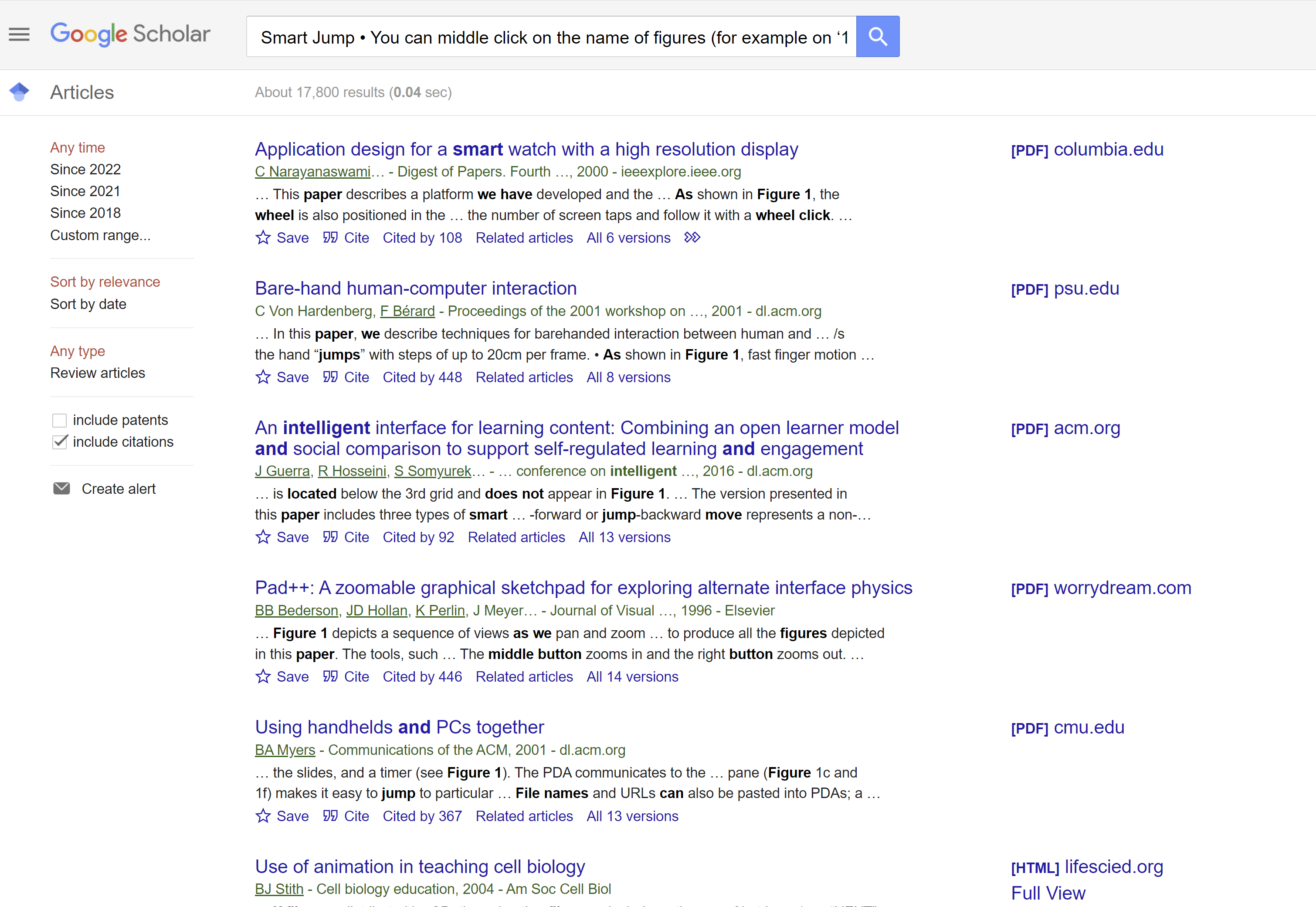Select Sort by date option
The height and width of the screenshot is (907, 1316).
(x=88, y=304)
